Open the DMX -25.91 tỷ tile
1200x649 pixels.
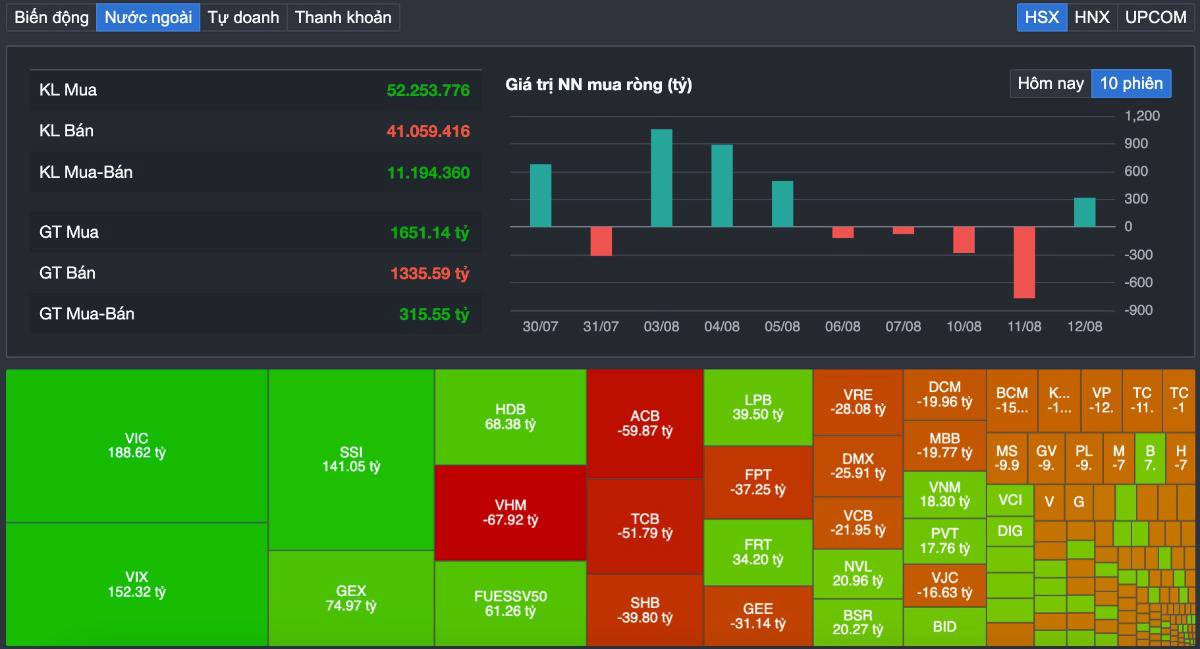[858, 466]
